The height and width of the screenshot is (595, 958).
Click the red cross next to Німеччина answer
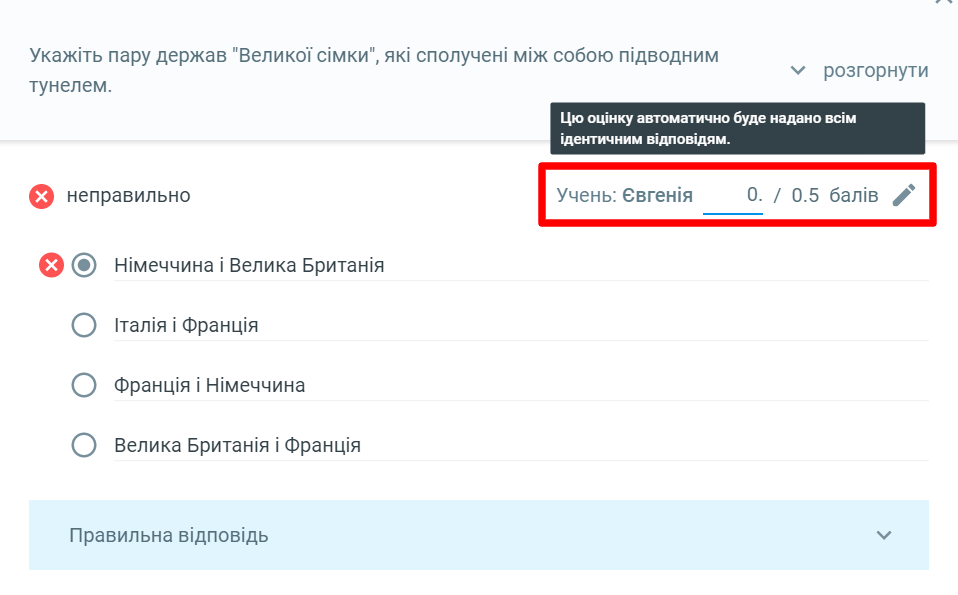[x=51, y=265]
